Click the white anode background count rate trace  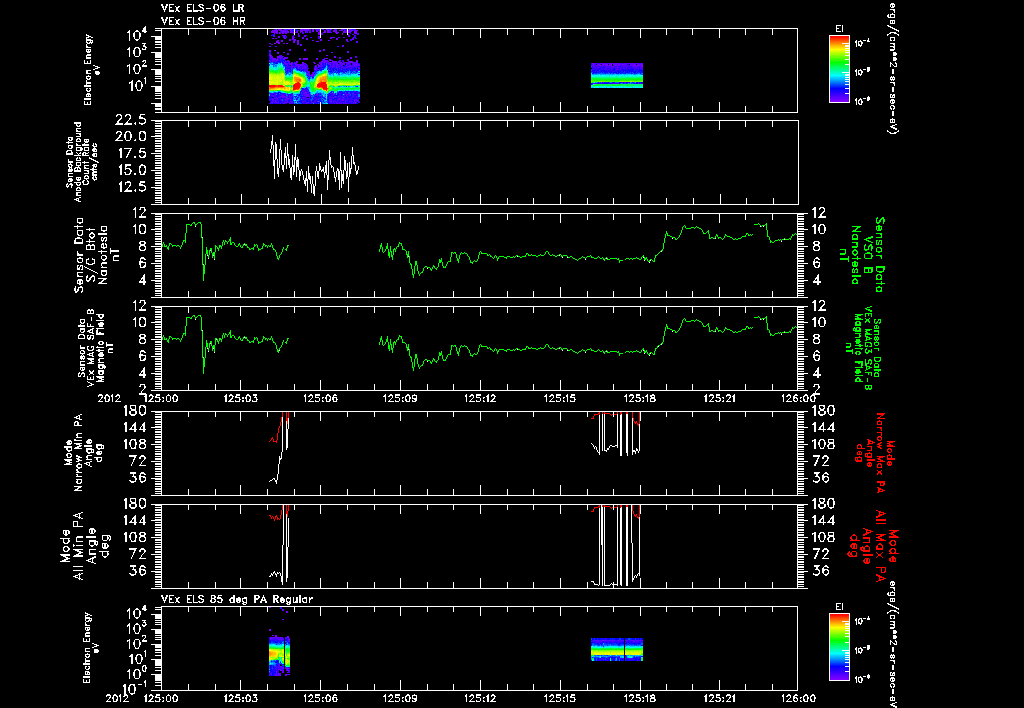click(314, 165)
